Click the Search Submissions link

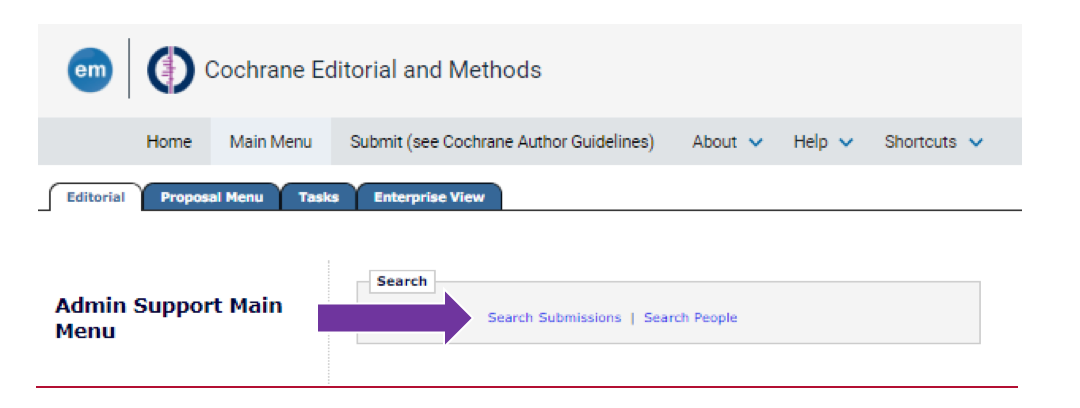[554, 318]
